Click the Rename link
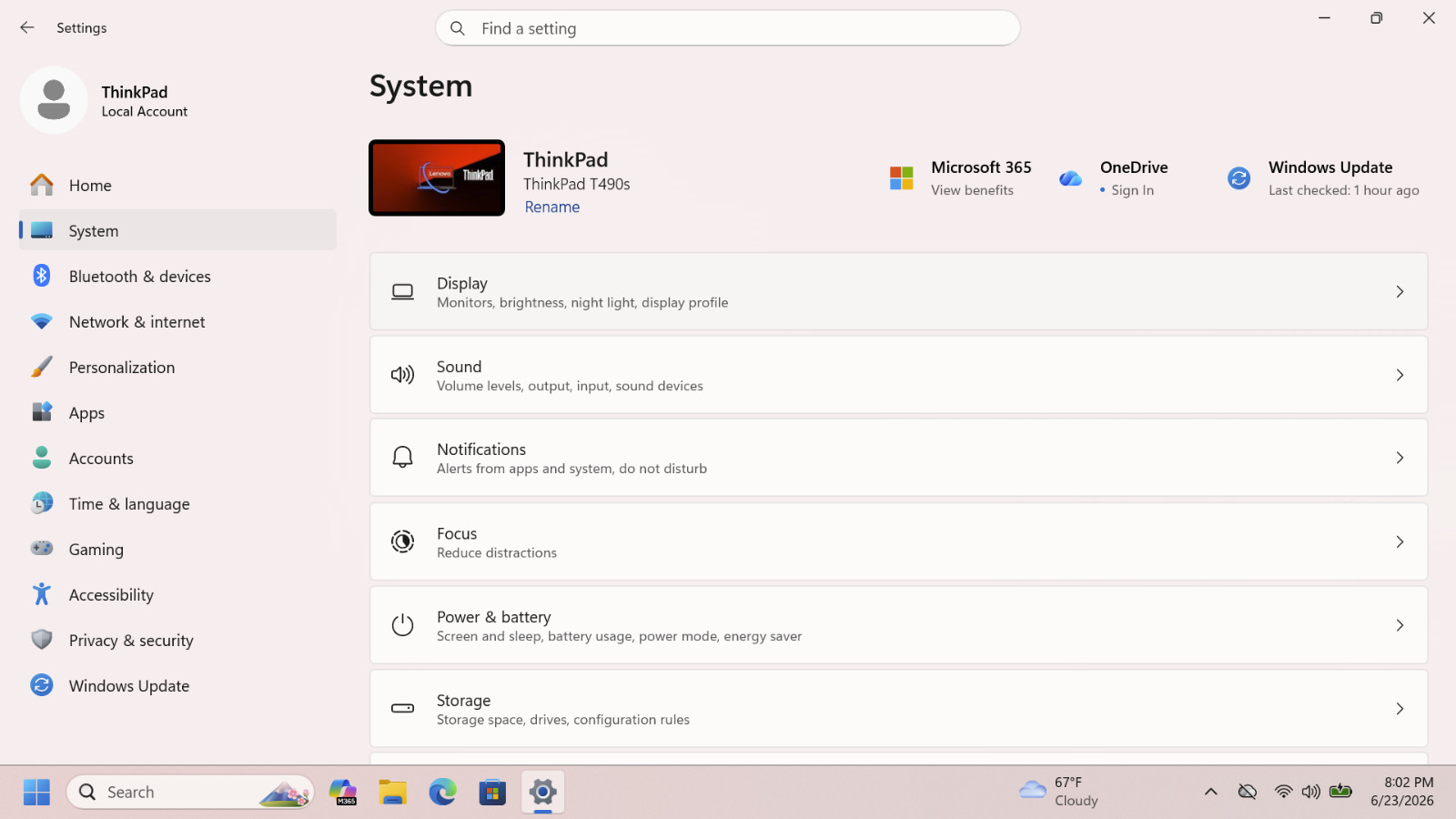 coord(552,207)
